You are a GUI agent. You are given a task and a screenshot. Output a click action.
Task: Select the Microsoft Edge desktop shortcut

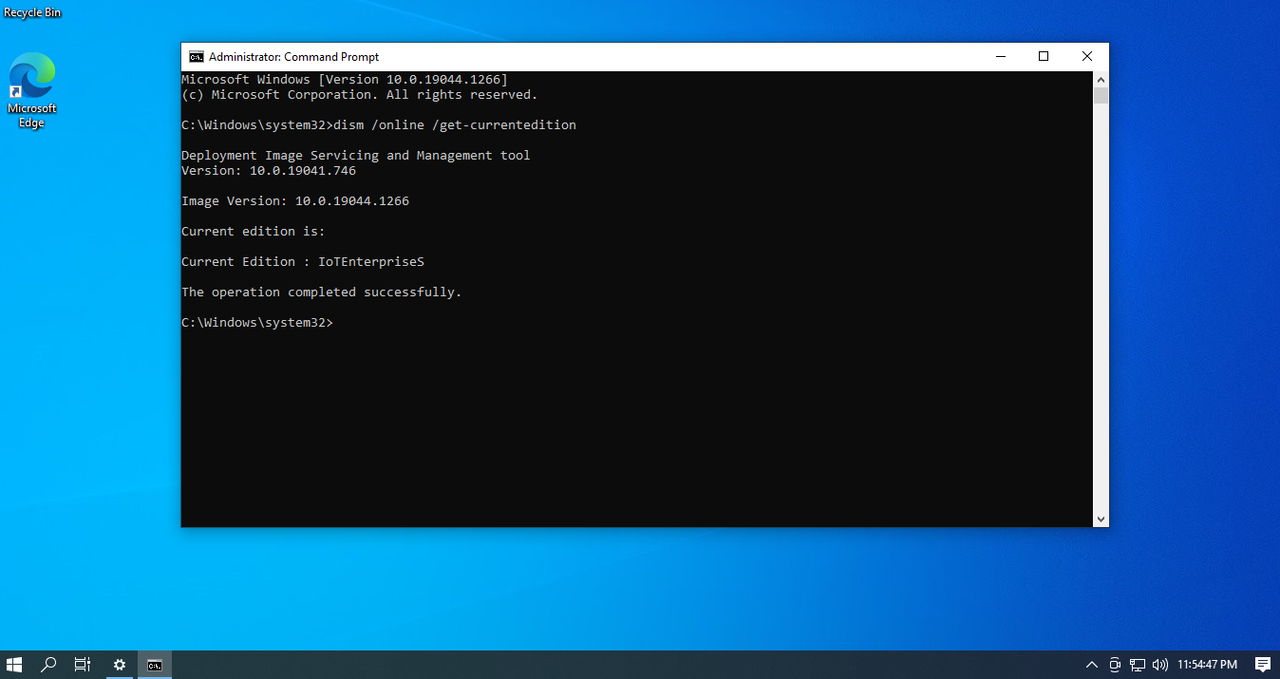click(32, 90)
